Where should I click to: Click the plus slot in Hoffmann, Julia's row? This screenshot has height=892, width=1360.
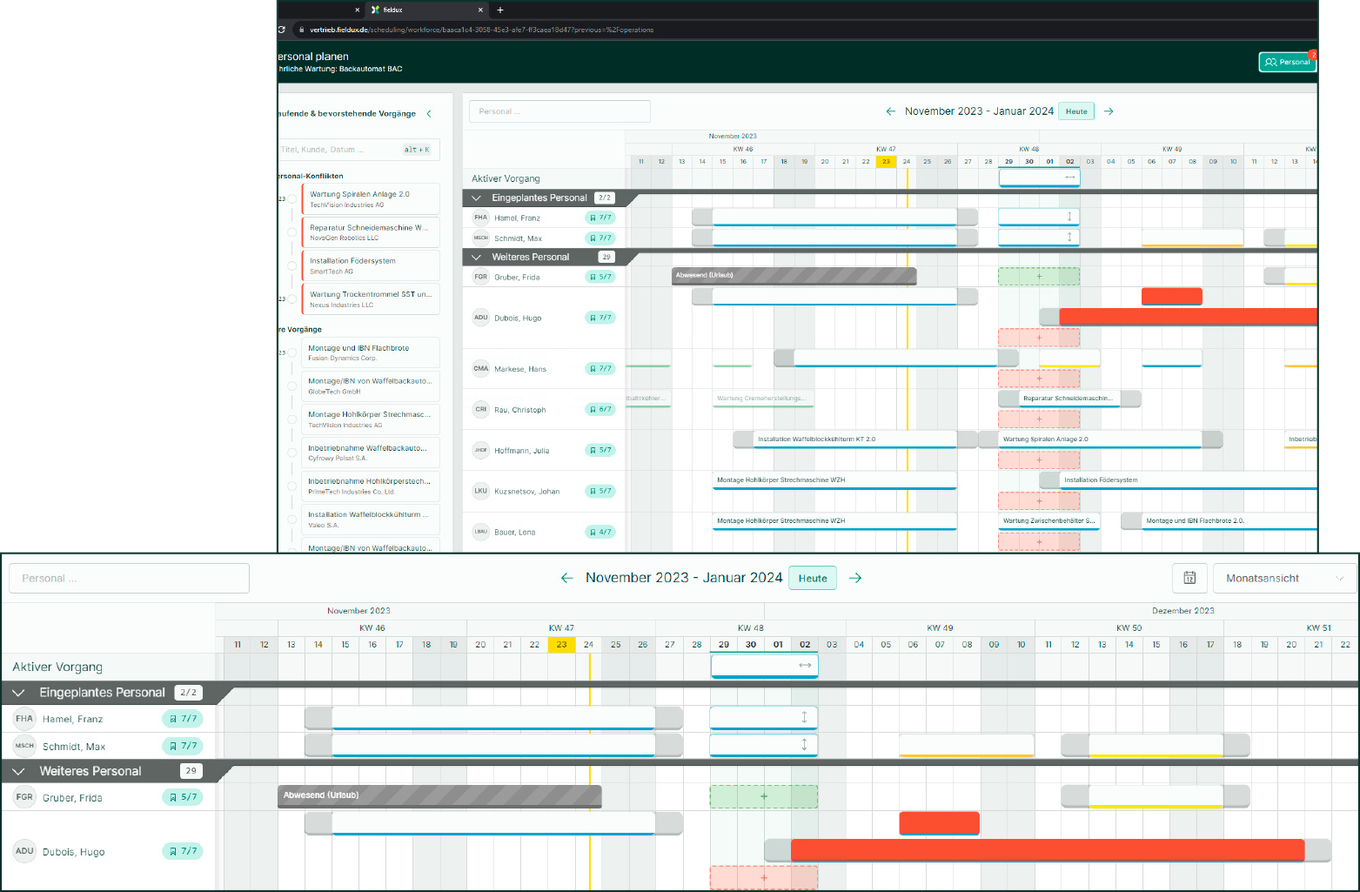pos(1039,459)
